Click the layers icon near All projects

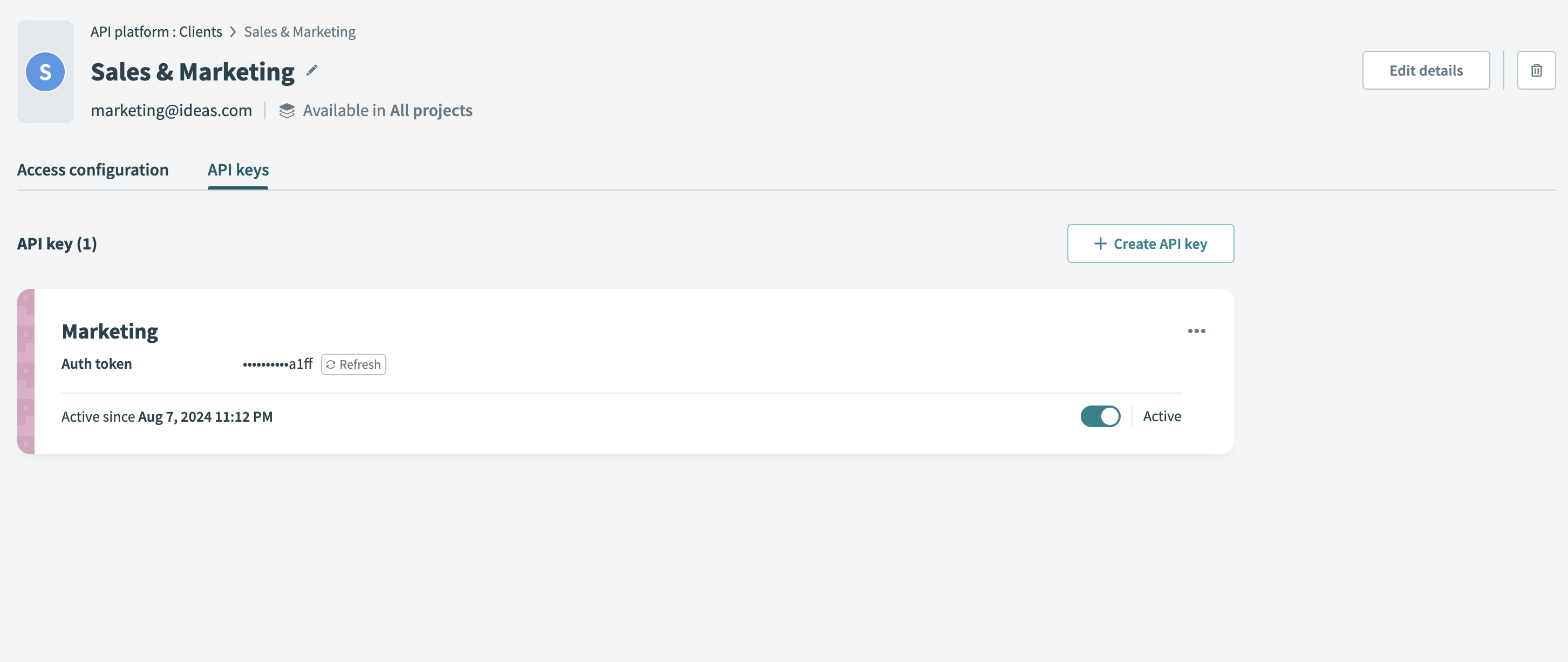(x=287, y=110)
